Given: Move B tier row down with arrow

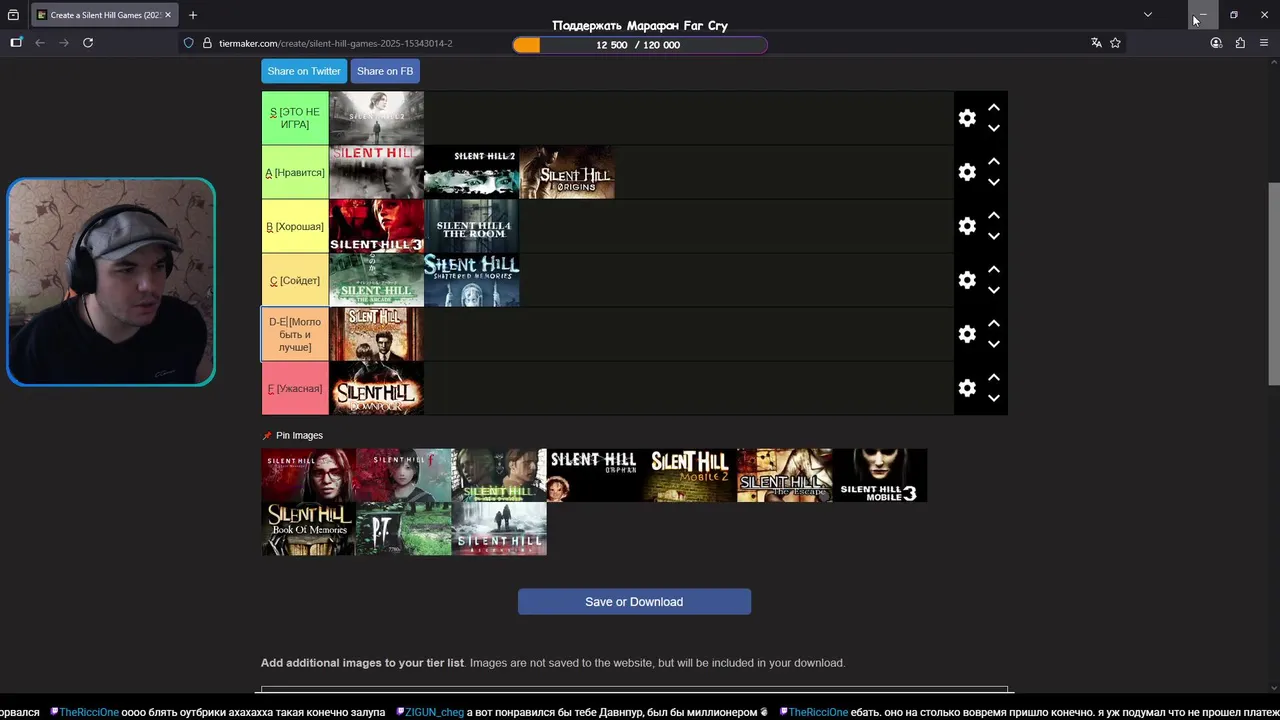Looking at the screenshot, I should (x=994, y=236).
